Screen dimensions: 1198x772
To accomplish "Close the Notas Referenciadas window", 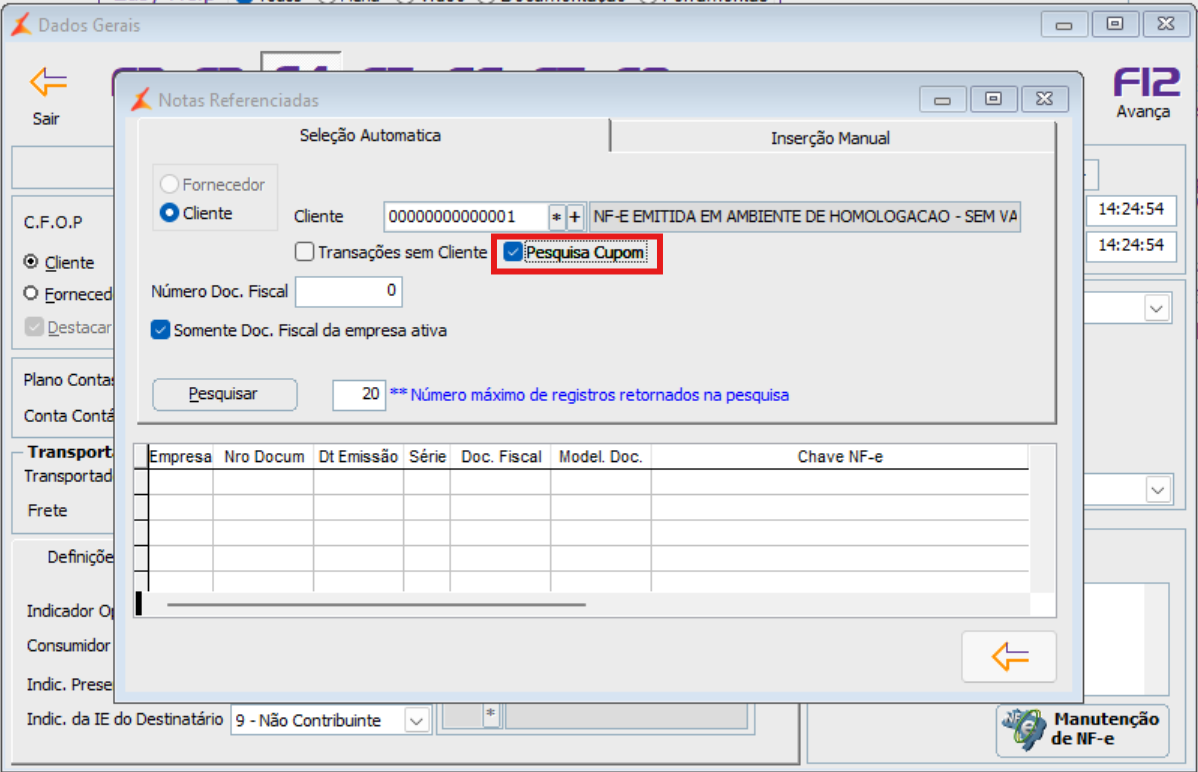I will [1044, 99].
